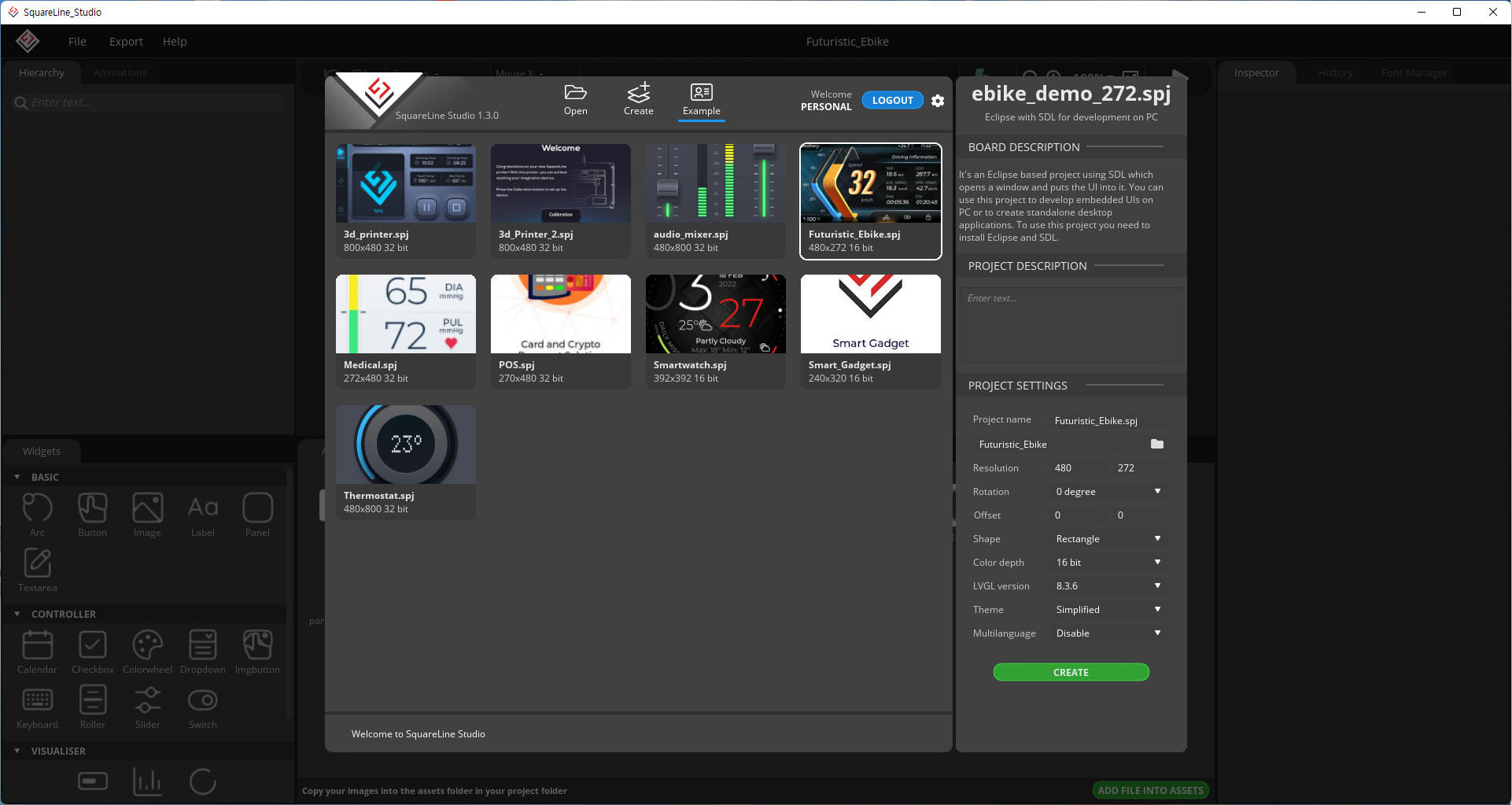Select the Button widget icon
This screenshot has width=1512, height=805.
(92, 508)
